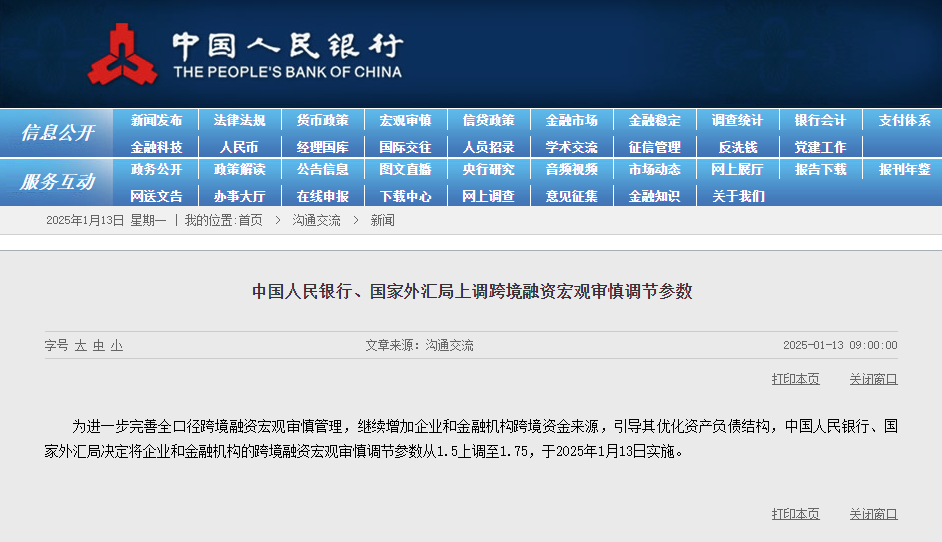
Task: Click the 沟通交流 breadcrumb link
Action: pyautogui.click(x=316, y=220)
